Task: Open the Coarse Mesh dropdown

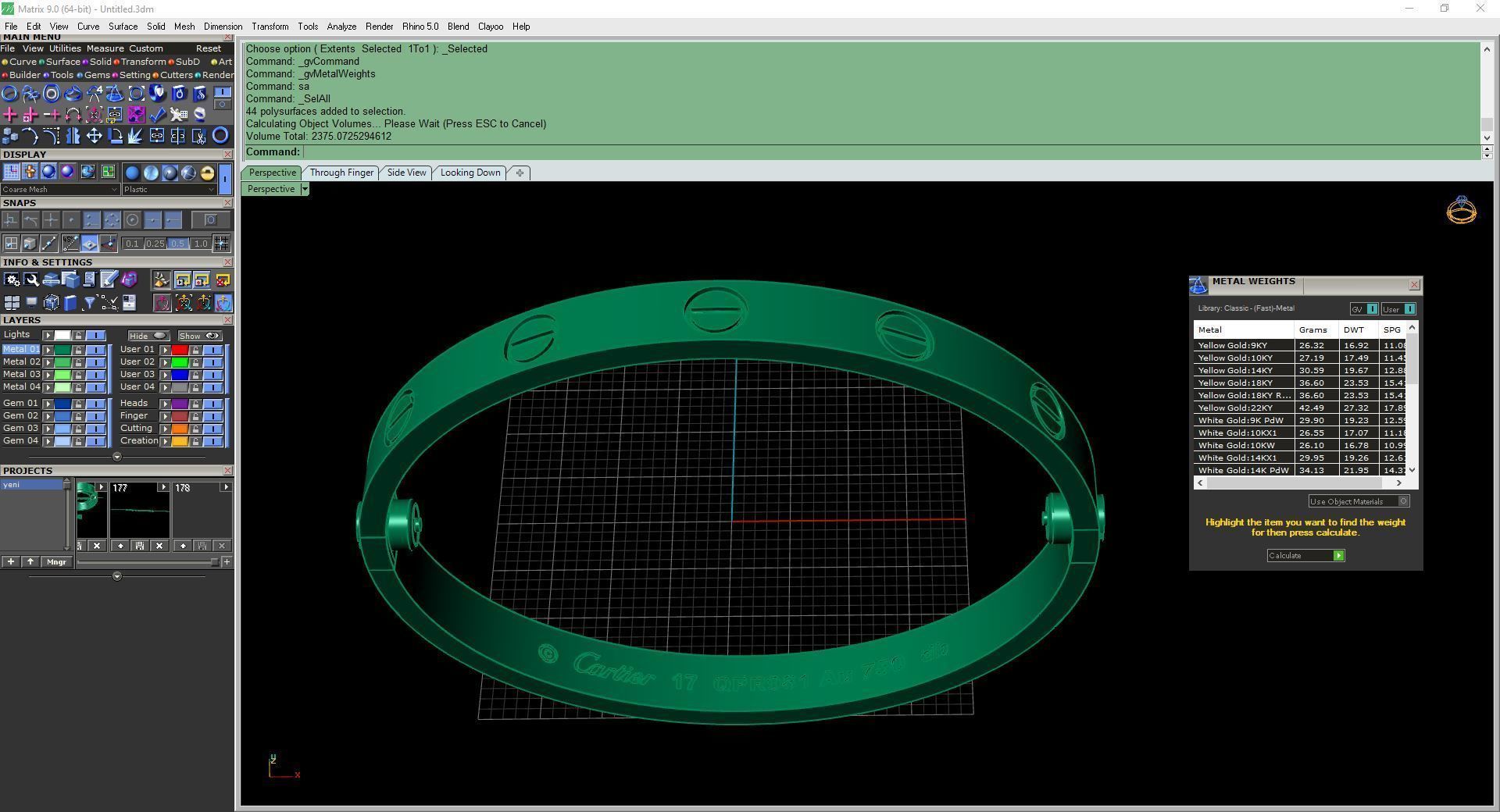Action: click(59, 189)
